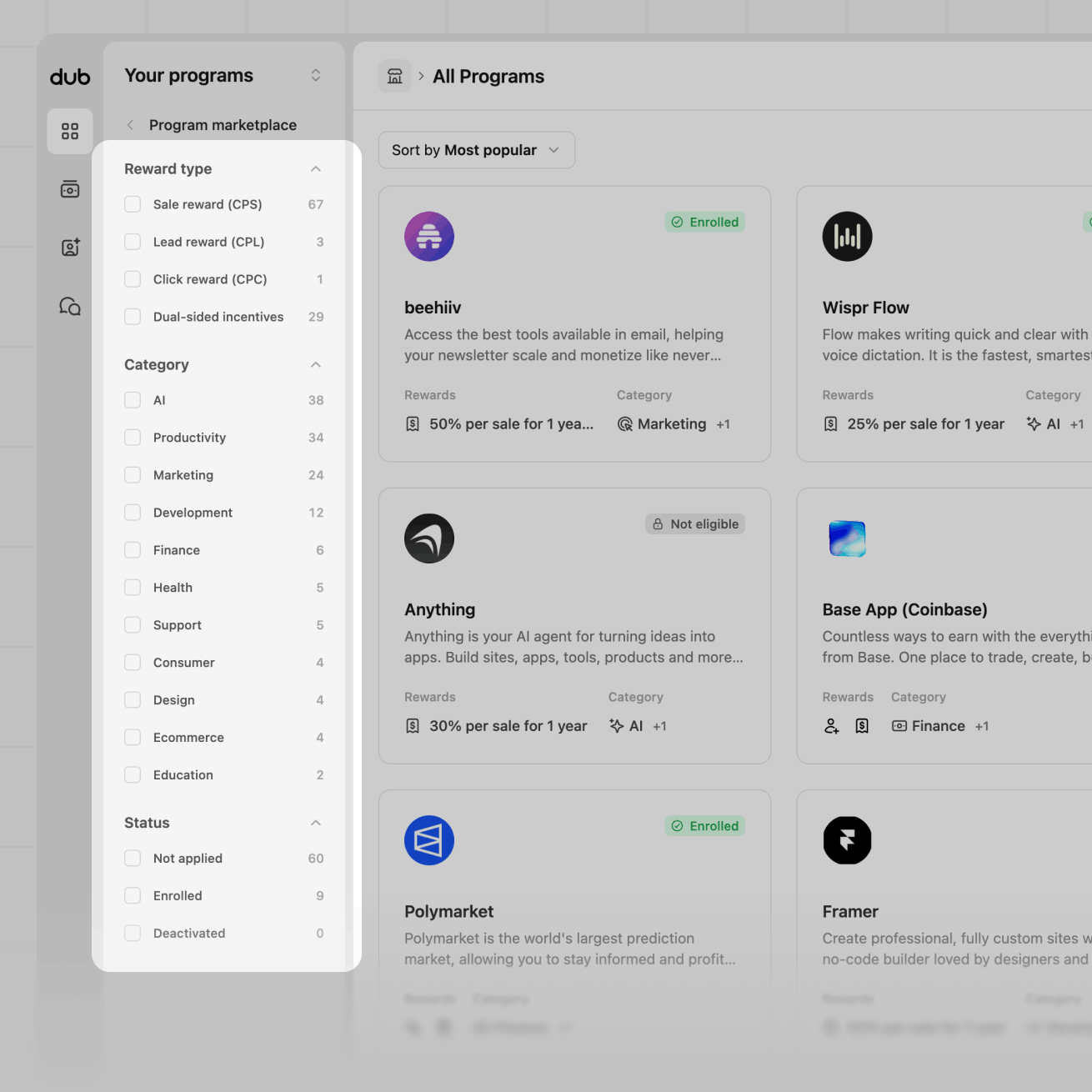The width and height of the screenshot is (1092, 1092).
Task: Open the messages chat sidebar icon
Action: [70, 306]
